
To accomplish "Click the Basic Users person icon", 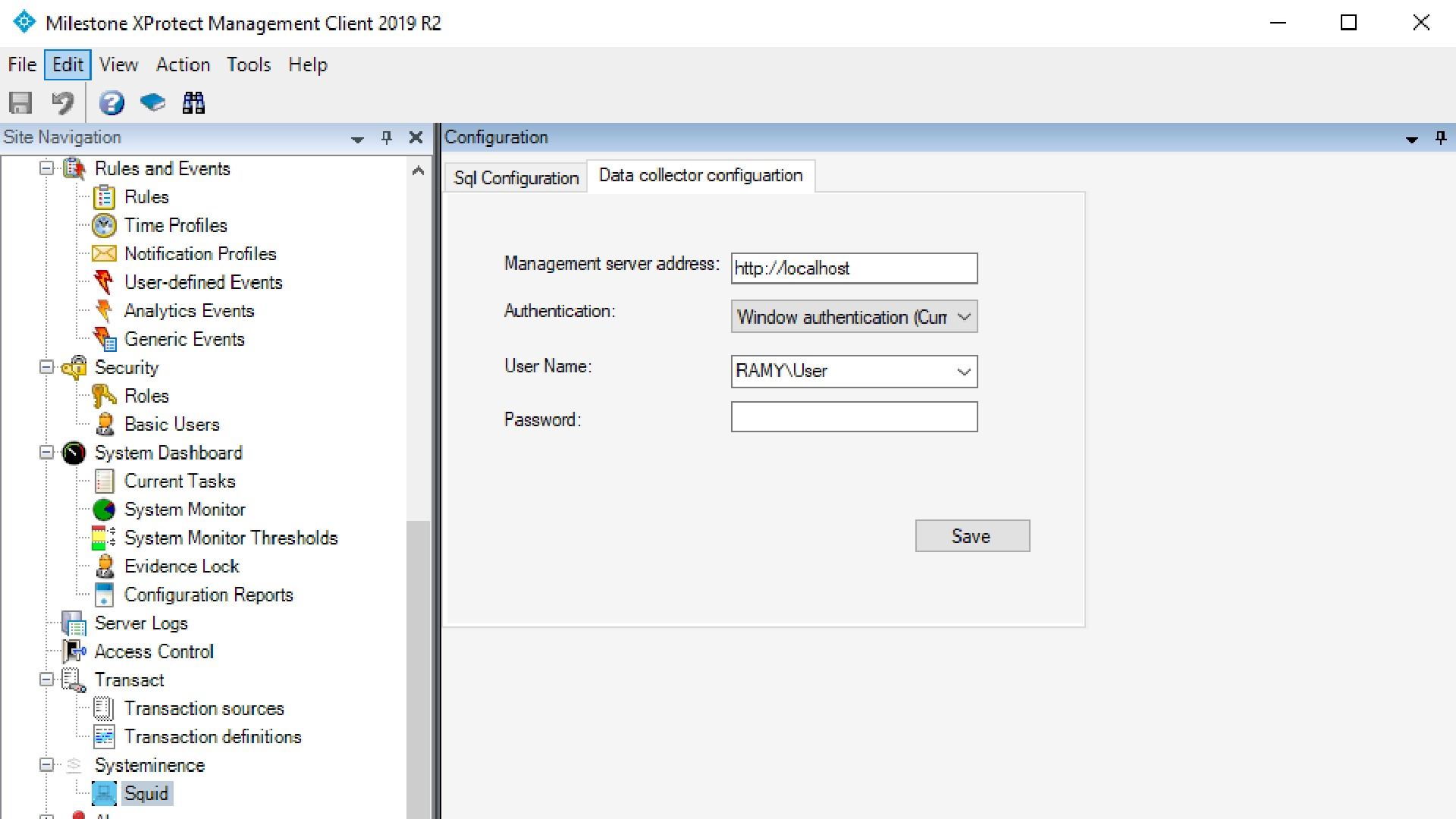I will pyautogui.click(x=105, y=425).
